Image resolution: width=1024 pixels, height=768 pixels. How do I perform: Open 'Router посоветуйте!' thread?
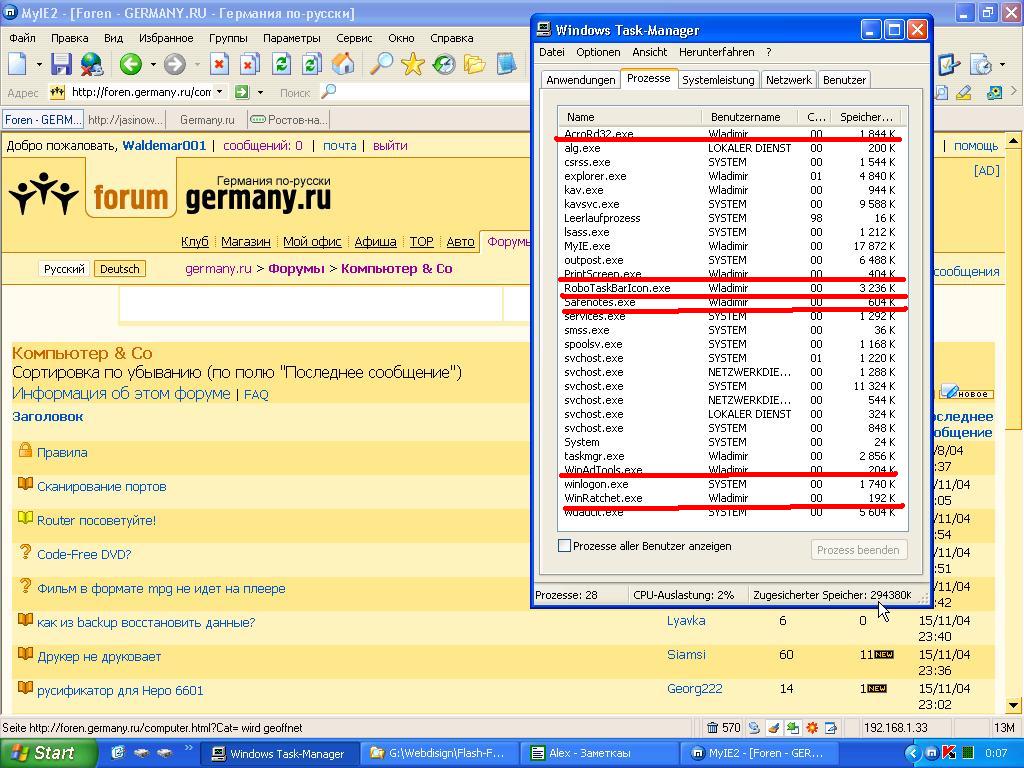point(97,520)
